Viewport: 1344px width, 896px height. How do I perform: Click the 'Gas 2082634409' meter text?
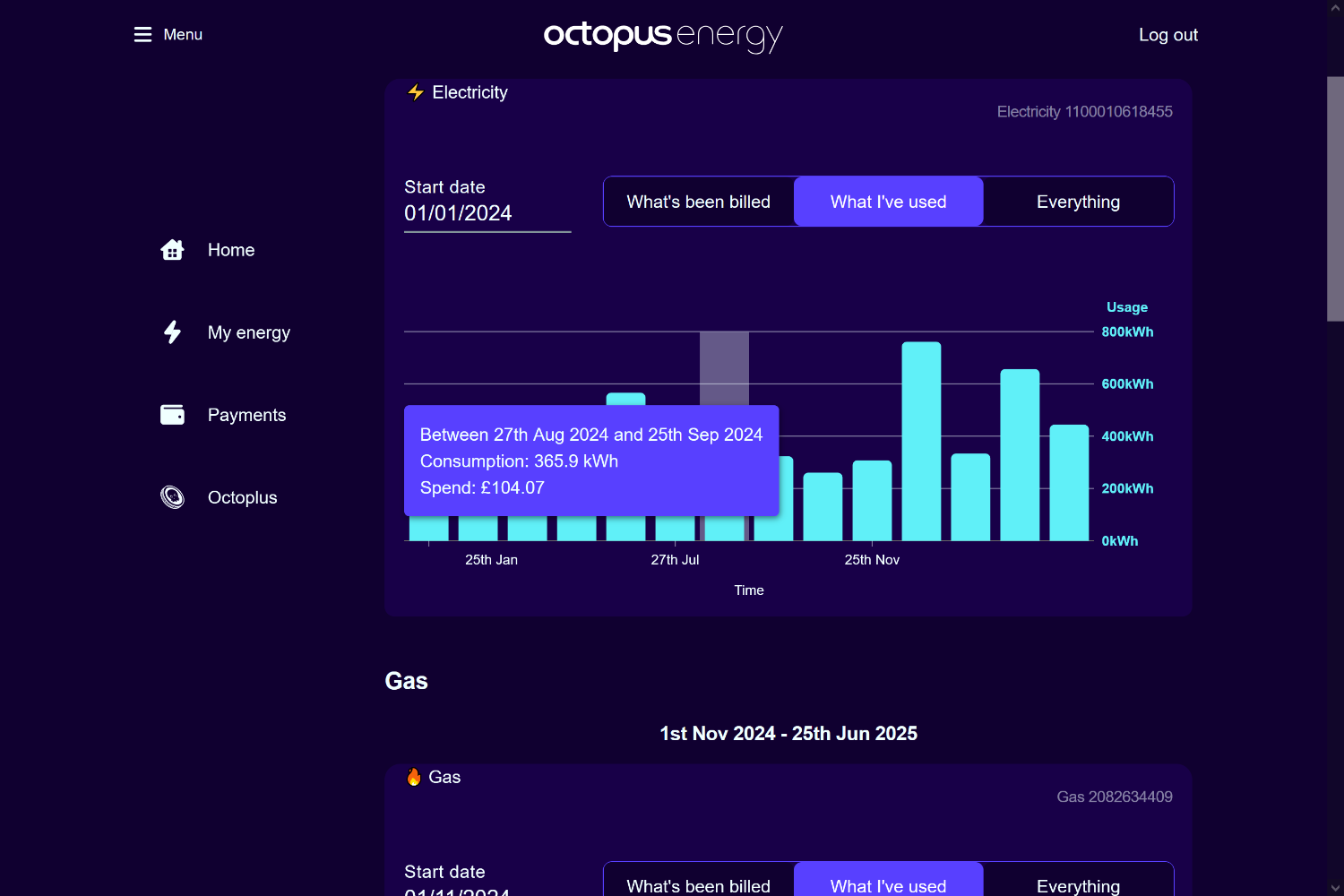point(1114,797)
